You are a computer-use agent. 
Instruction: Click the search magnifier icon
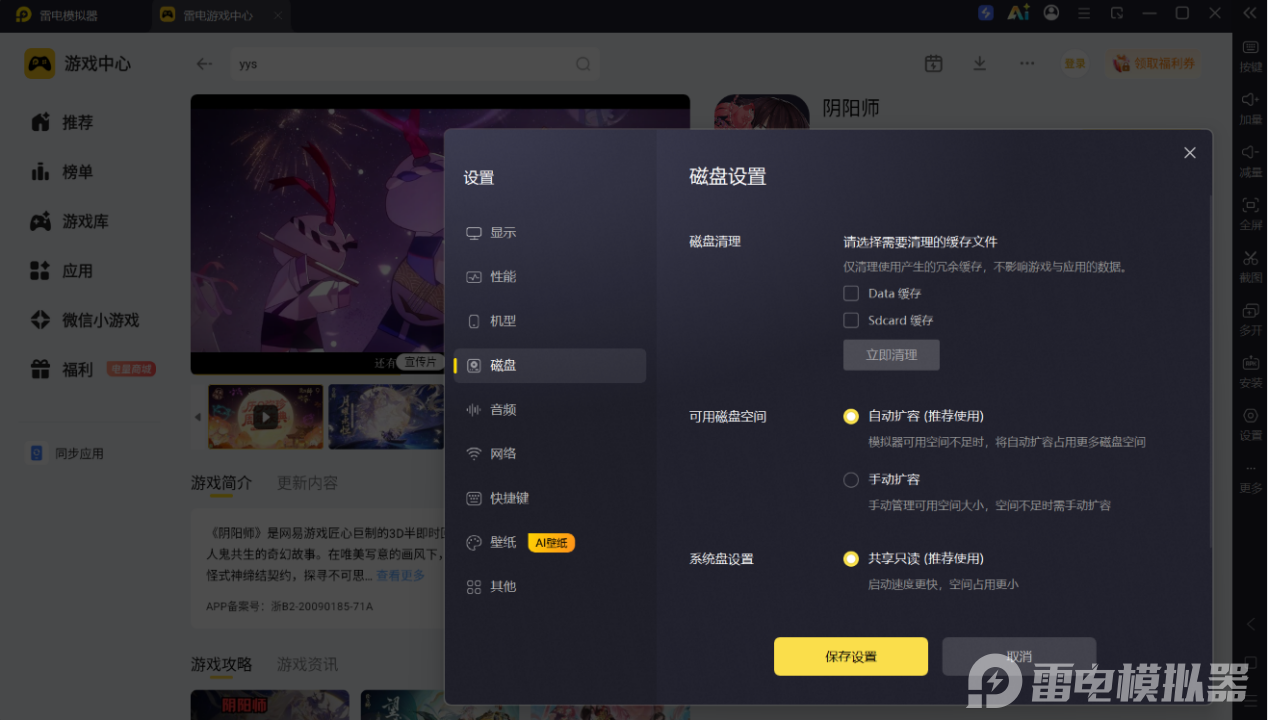[583, 63]
